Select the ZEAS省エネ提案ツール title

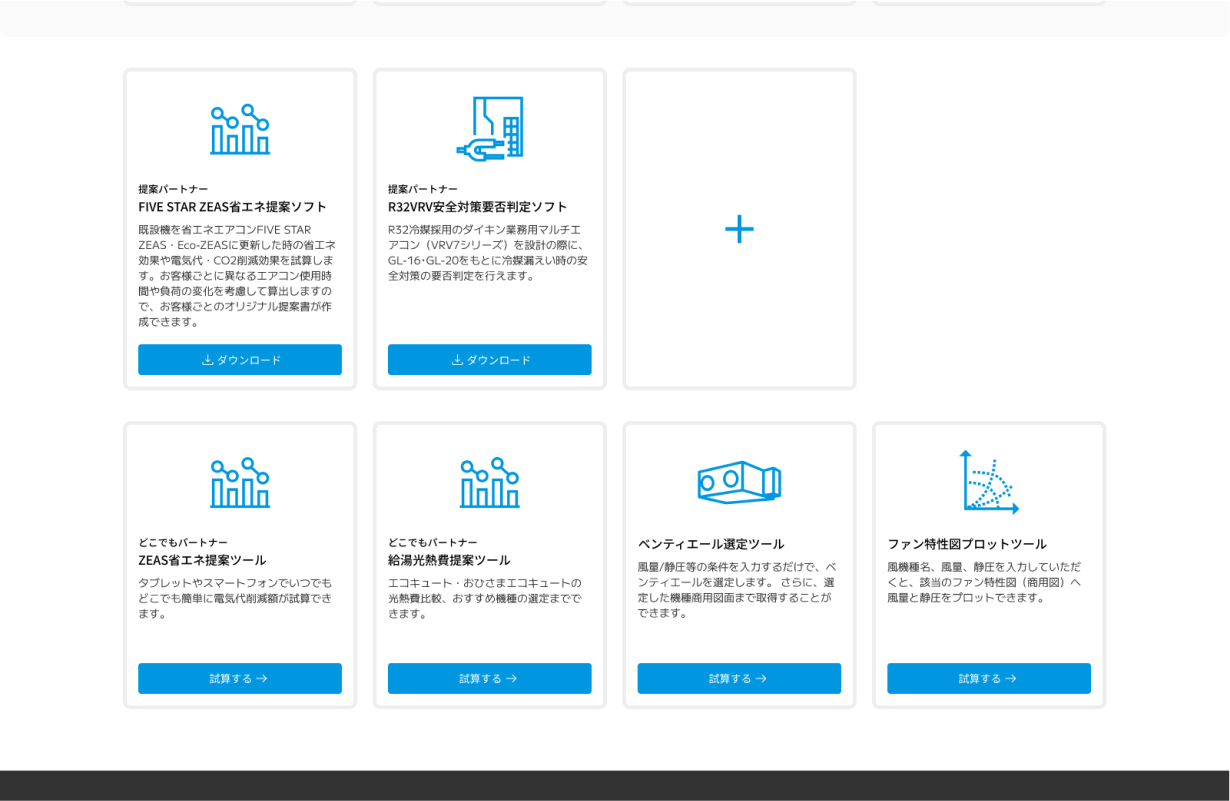coord(202,560)
